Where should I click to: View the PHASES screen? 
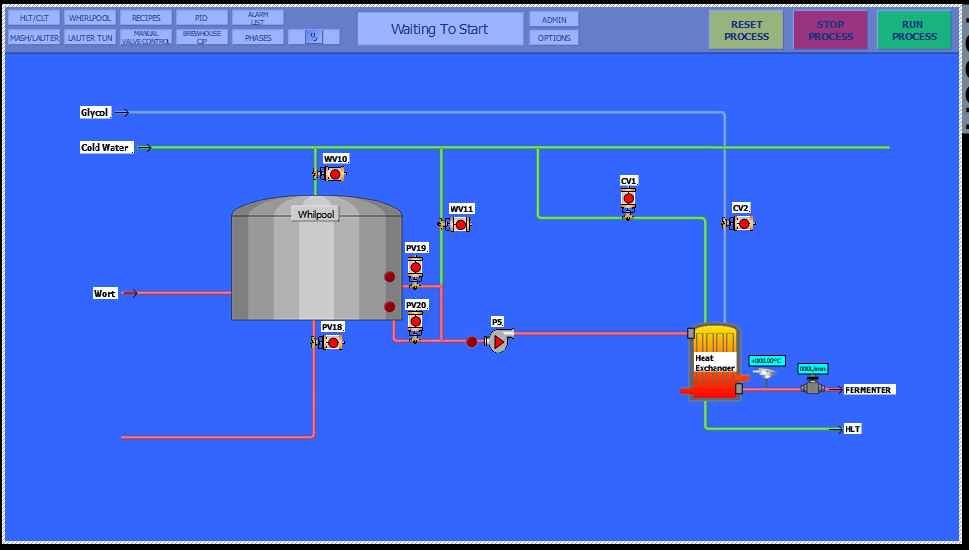click(x=258, y=38)
